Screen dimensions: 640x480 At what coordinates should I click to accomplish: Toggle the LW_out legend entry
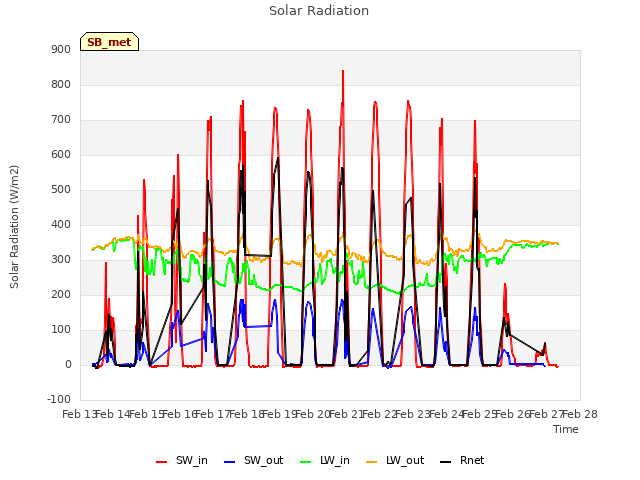click(x=395, y=461)
